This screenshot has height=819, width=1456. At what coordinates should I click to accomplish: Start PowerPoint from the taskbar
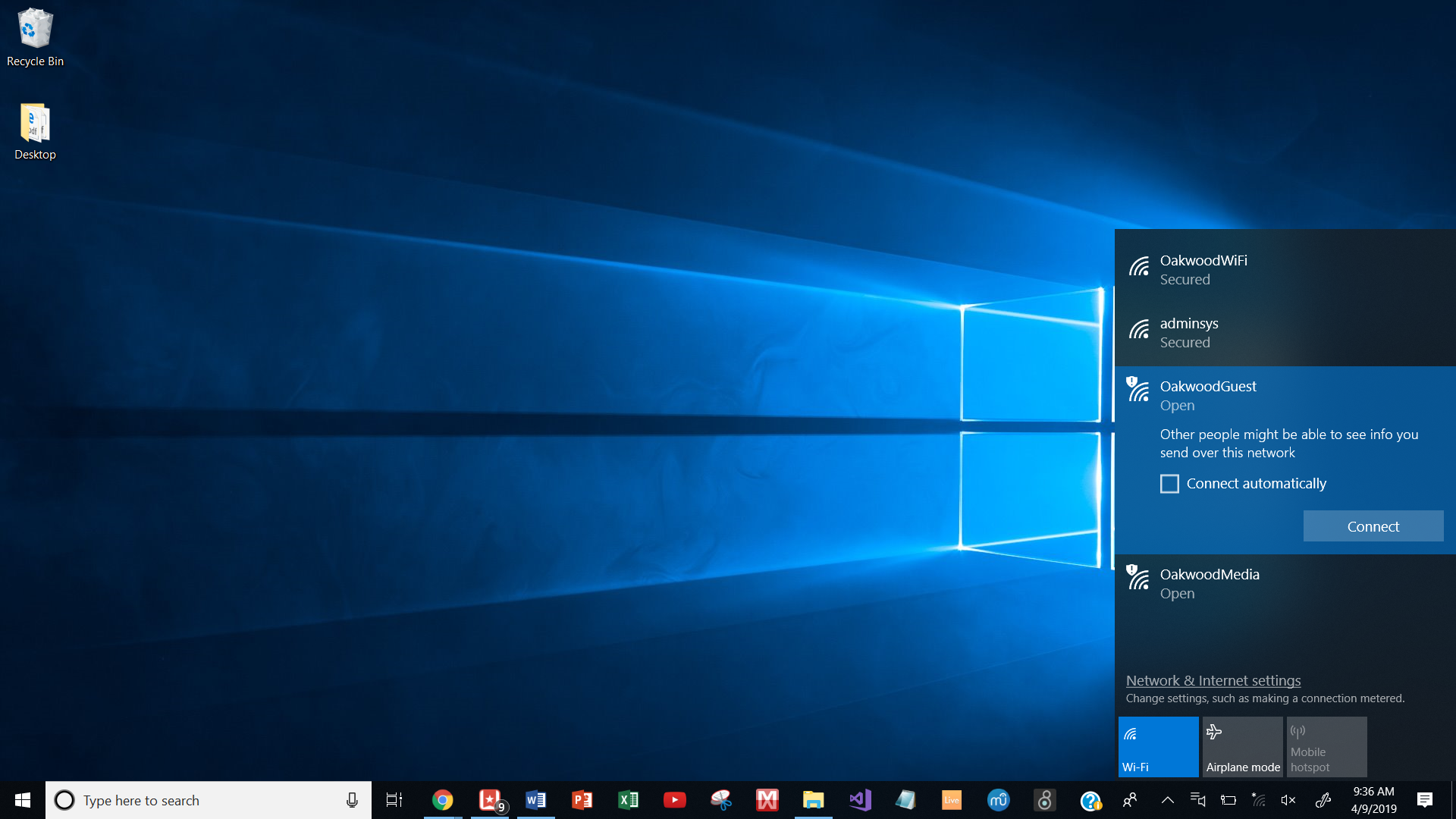[582, 799]
